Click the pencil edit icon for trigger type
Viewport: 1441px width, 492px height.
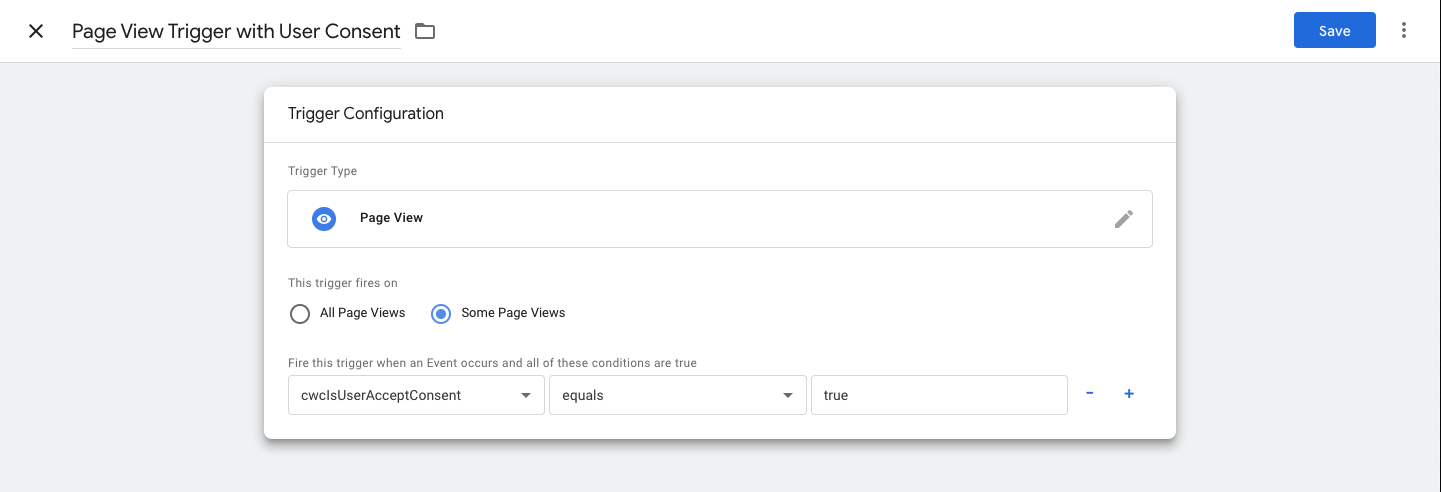(x=1124, y=219)
